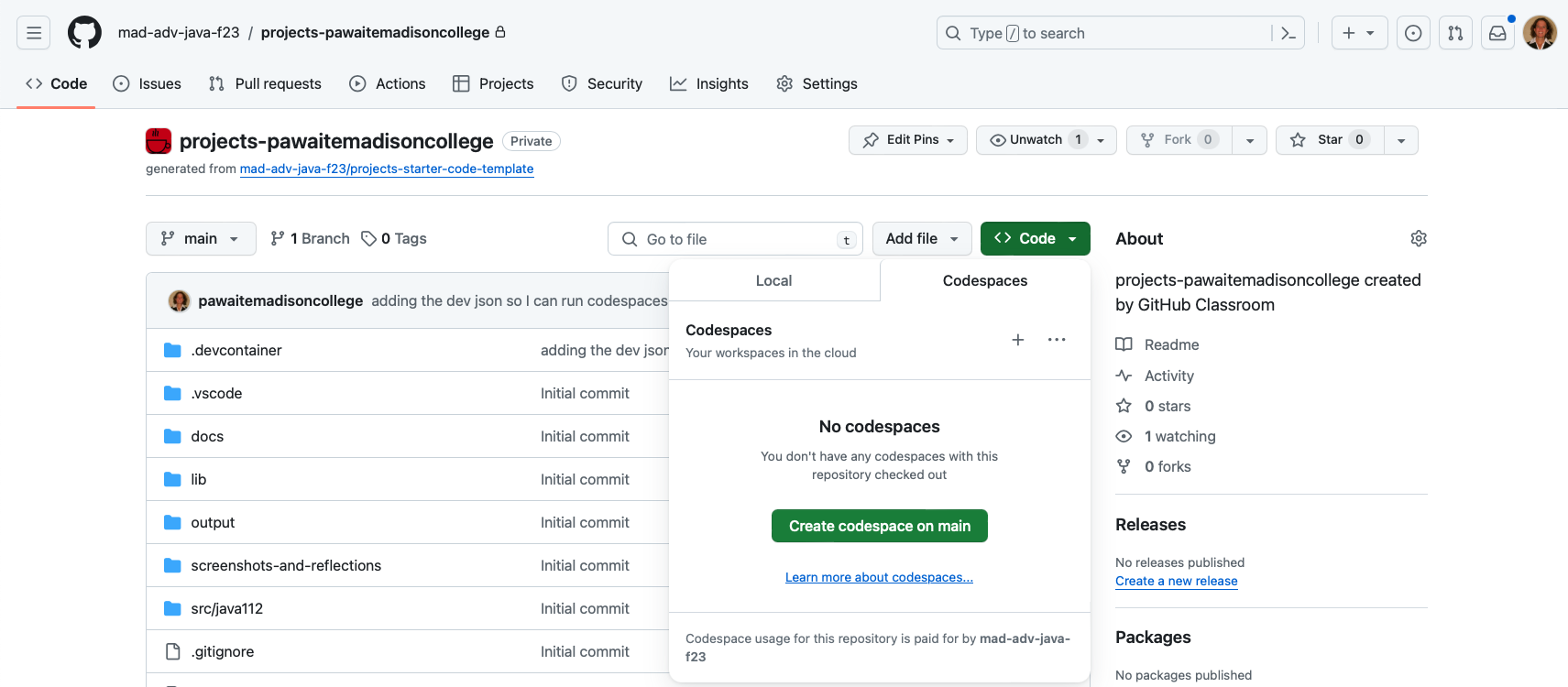Expand the Edit Pins dropdown
Viewport: 1568px width, 687px height.
click(x=908, y=140)
